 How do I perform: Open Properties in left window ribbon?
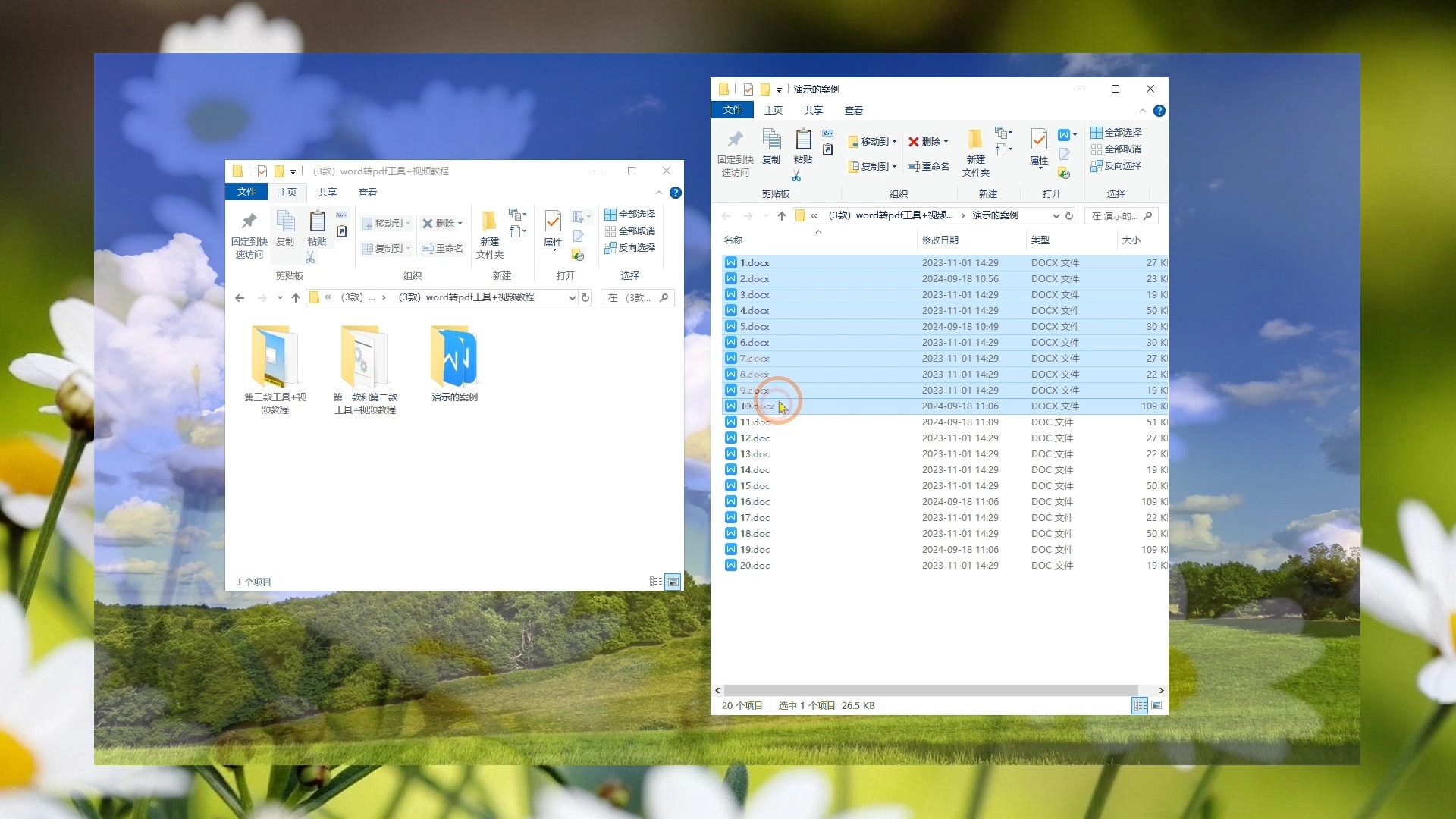(x=553, y=229)
